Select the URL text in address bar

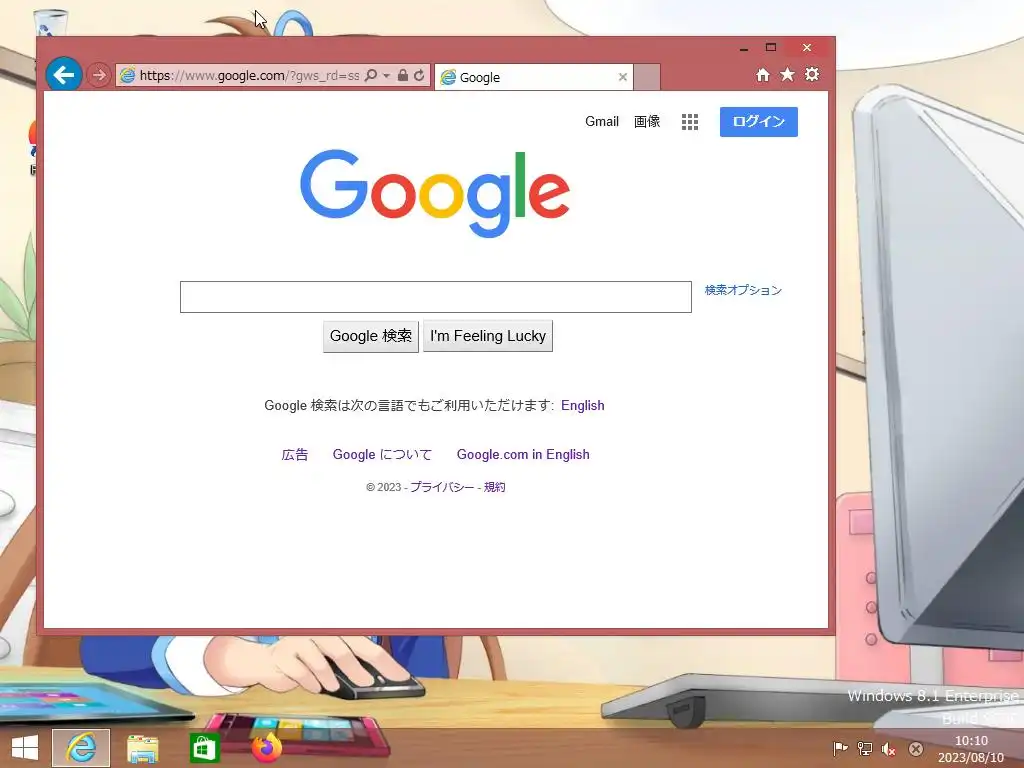click(249, 76)
